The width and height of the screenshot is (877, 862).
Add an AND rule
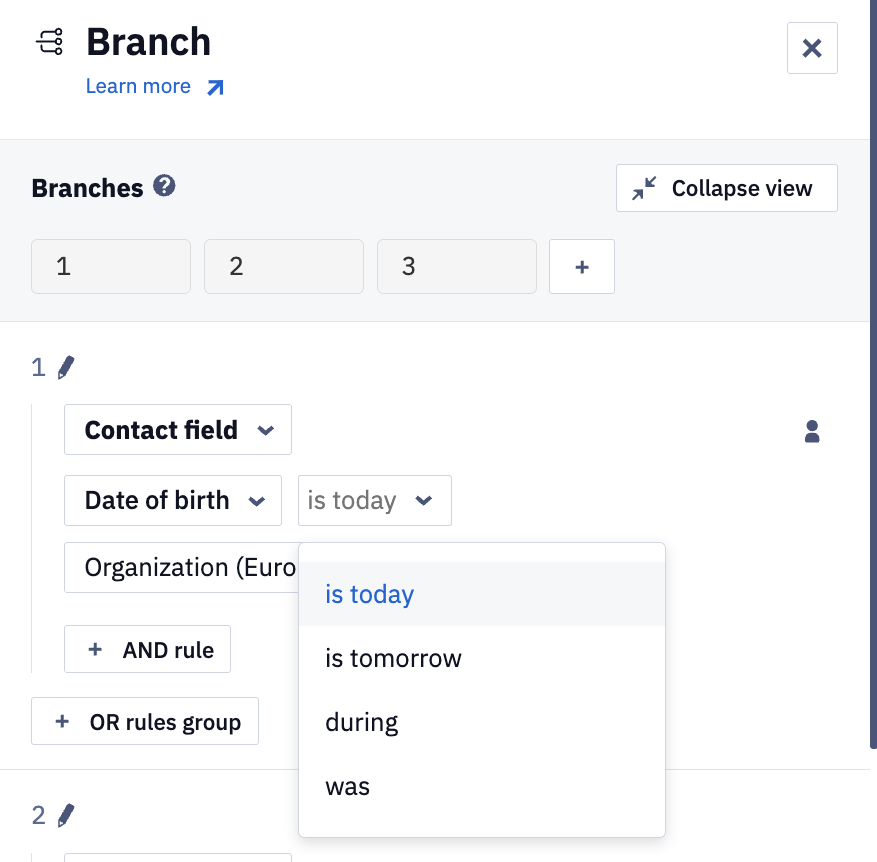point(147,649)
